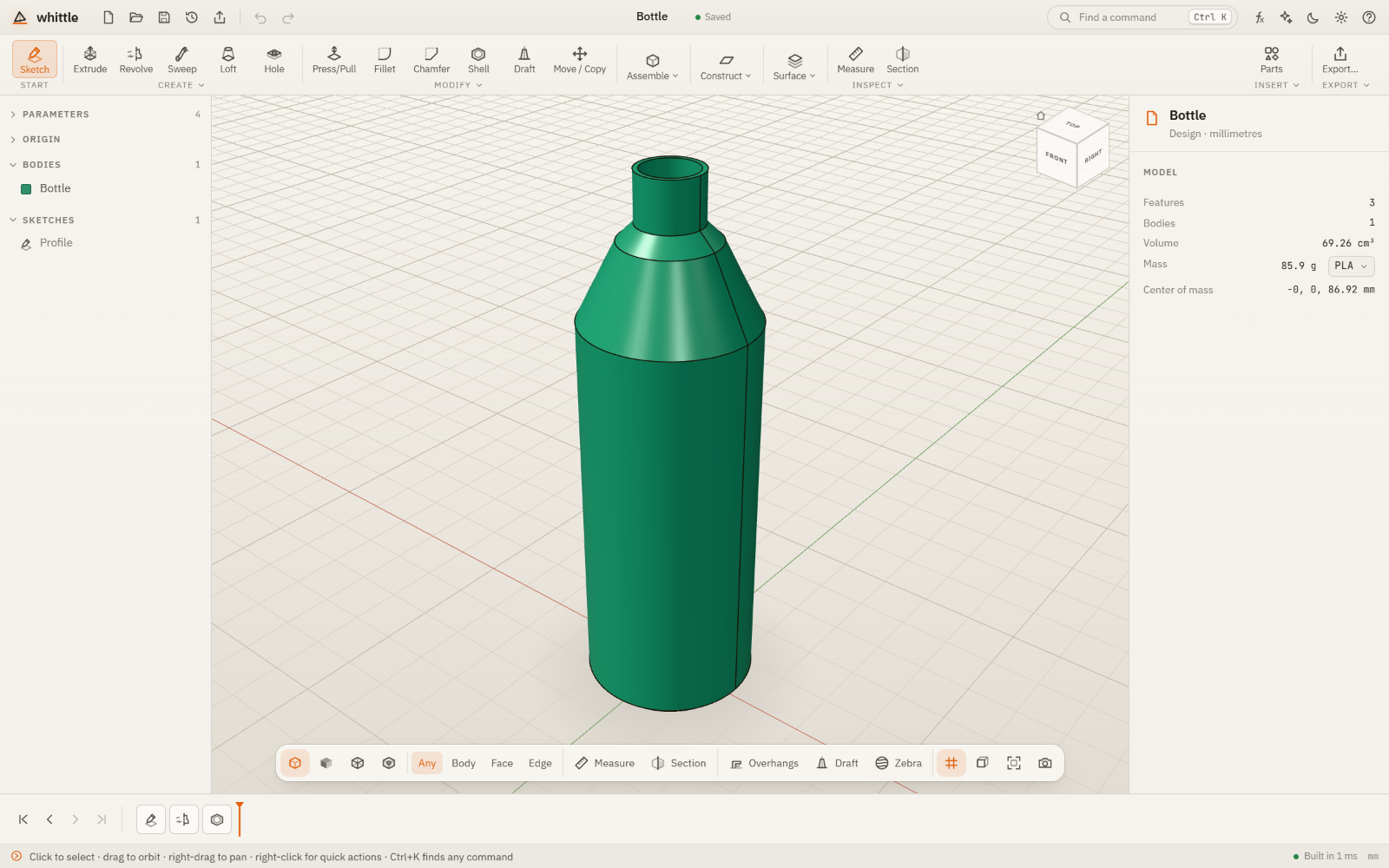Switch to wireframe display mode
Screen dimensions: 1389x868
pyautogui.click(x=358, y=763)
